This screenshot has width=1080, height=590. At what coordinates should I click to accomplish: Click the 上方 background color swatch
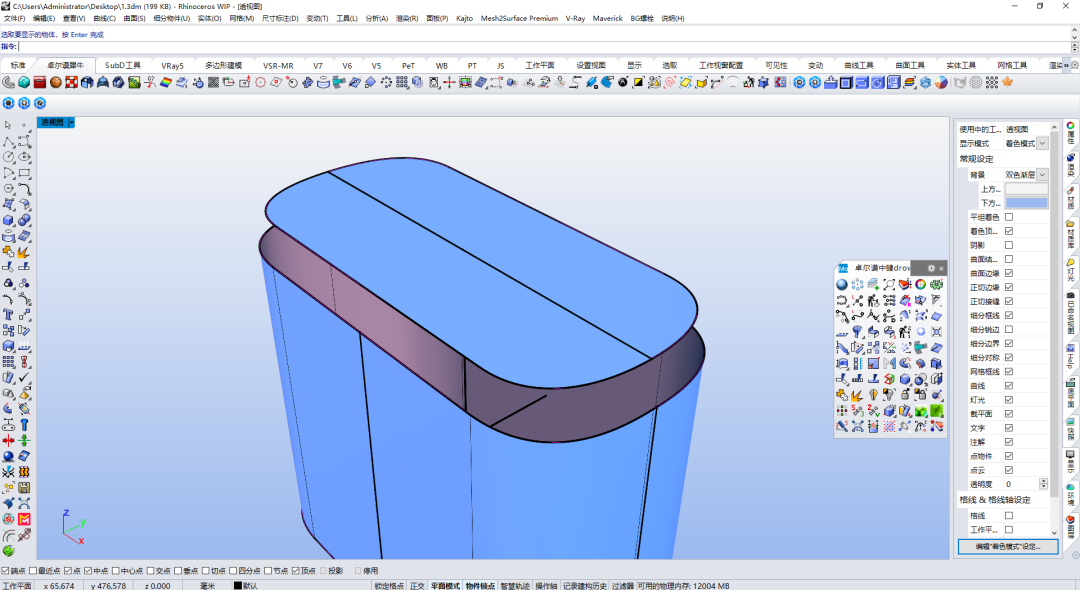click(x=1026, y=189)
